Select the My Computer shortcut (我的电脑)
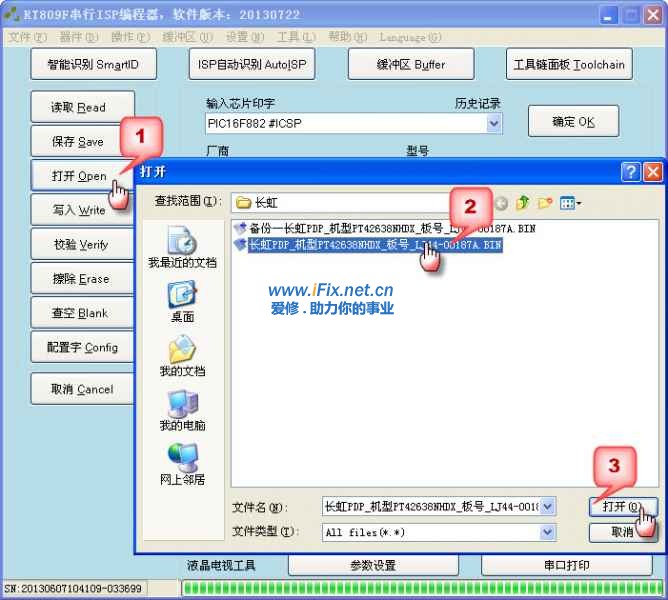Image resolution: width=668 pixels, height=600 pixels. point(182,409)
